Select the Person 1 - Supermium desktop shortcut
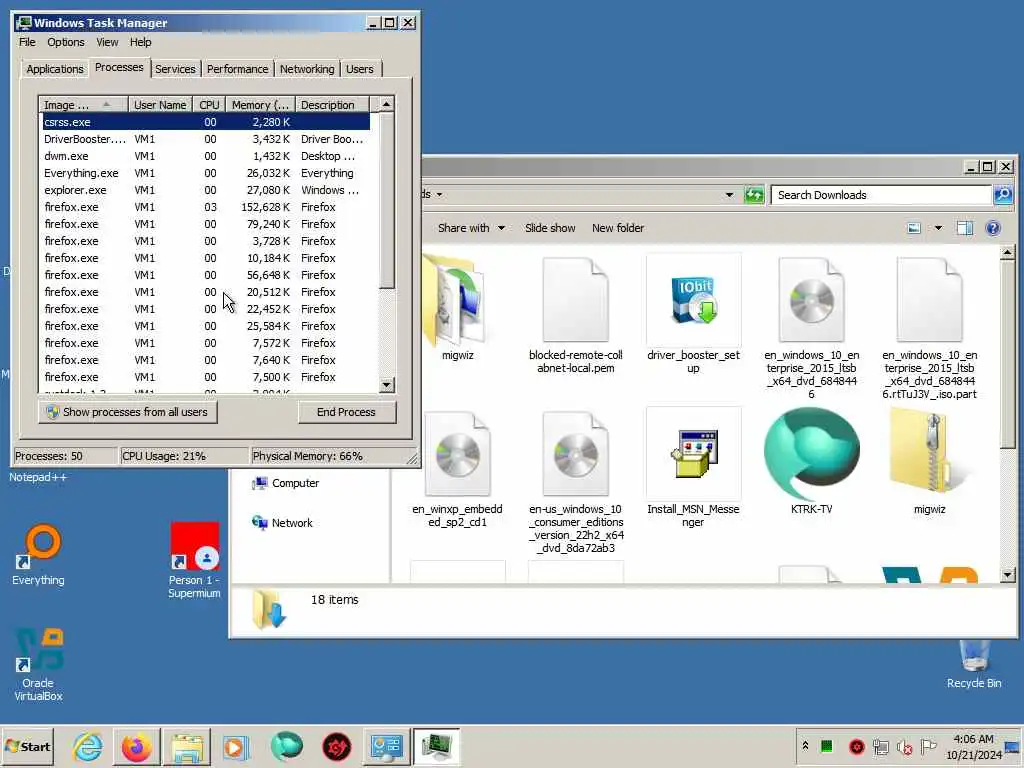 coord(194,560)
